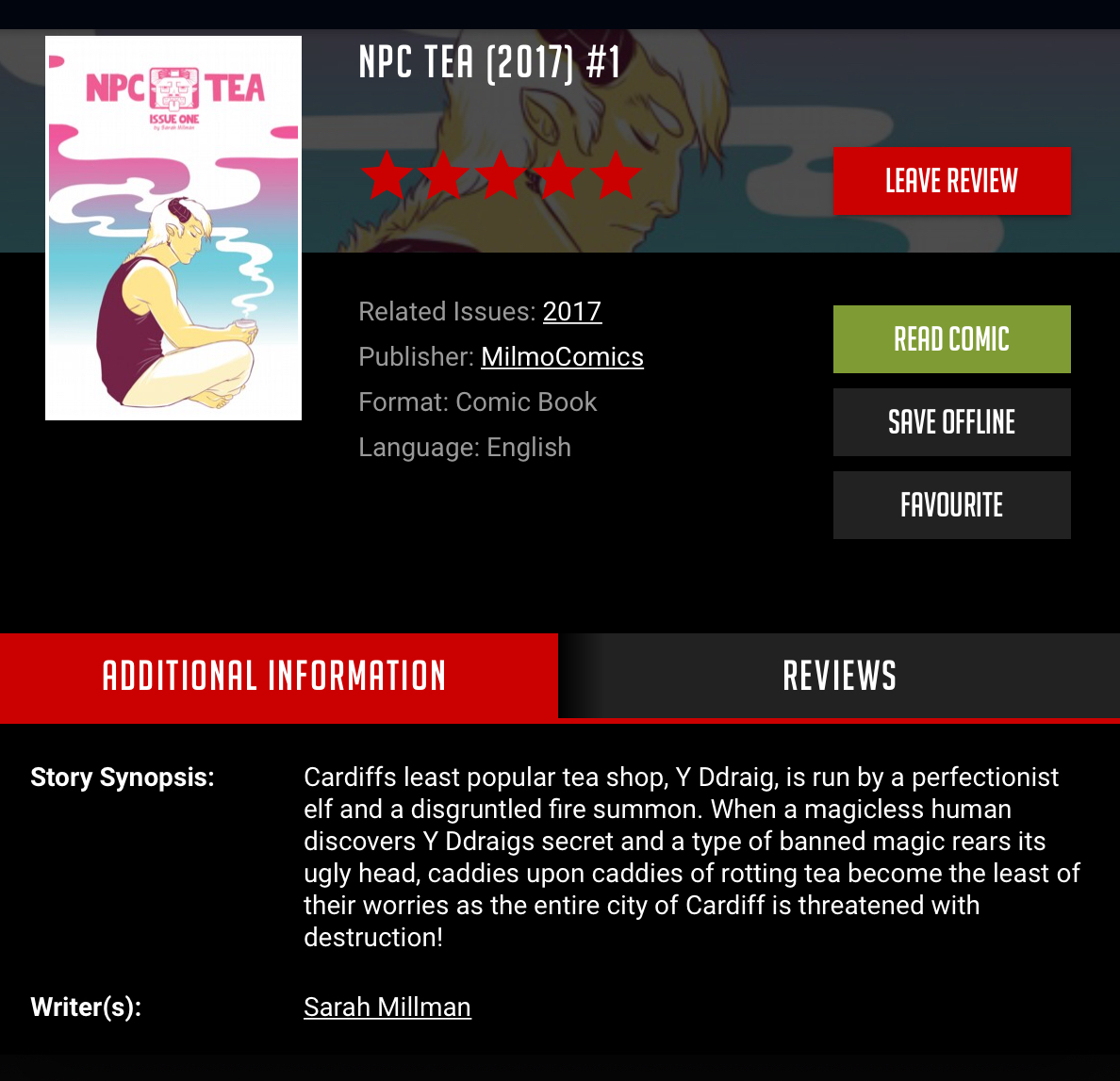The width and height of the screenshot is (1120, 1081).
Task: Click the second red rating star
Action: tap(444, 175)
